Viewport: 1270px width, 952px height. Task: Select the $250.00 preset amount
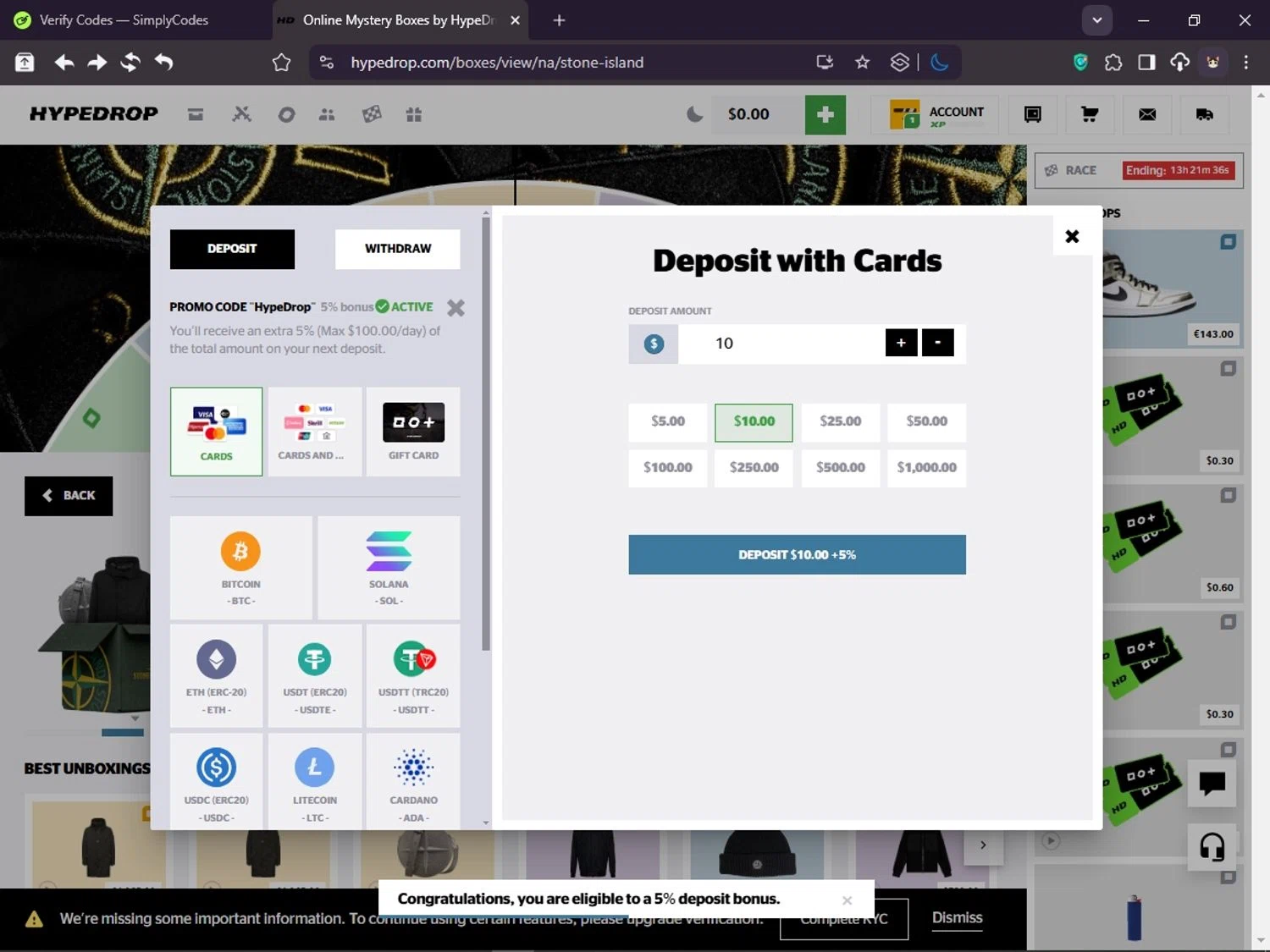754,467
